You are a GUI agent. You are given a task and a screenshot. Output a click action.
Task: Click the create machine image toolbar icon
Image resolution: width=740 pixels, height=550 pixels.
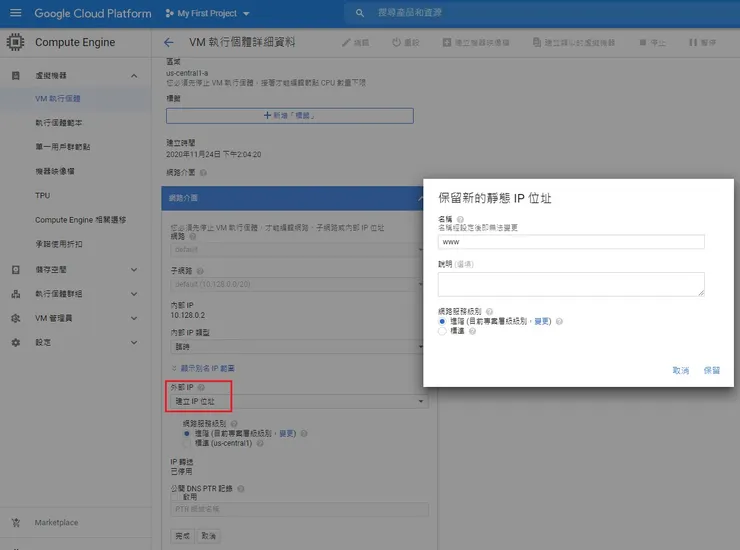coord(446,42)
